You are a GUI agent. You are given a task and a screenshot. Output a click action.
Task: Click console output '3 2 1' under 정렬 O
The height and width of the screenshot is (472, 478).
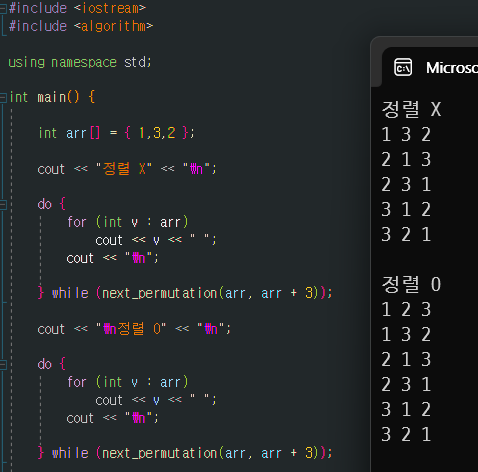point(406,434)
